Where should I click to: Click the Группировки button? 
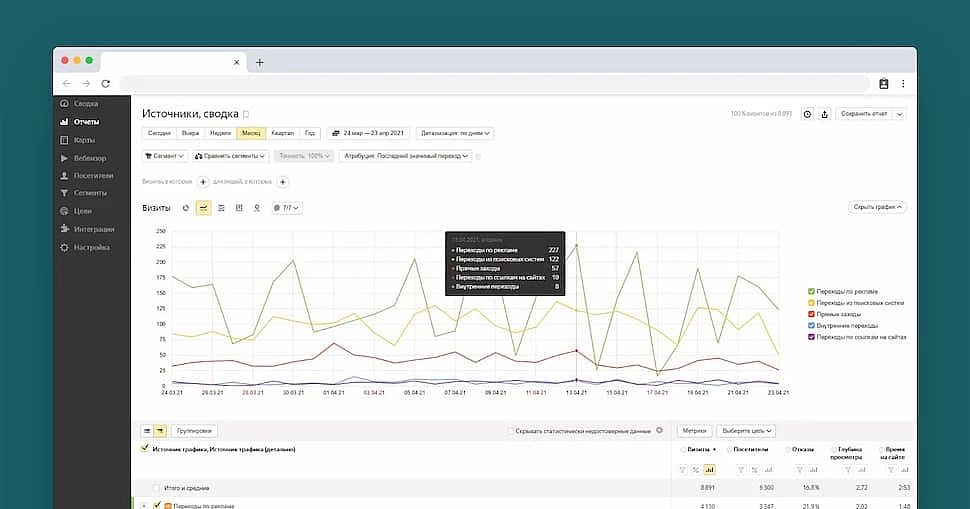194,431
